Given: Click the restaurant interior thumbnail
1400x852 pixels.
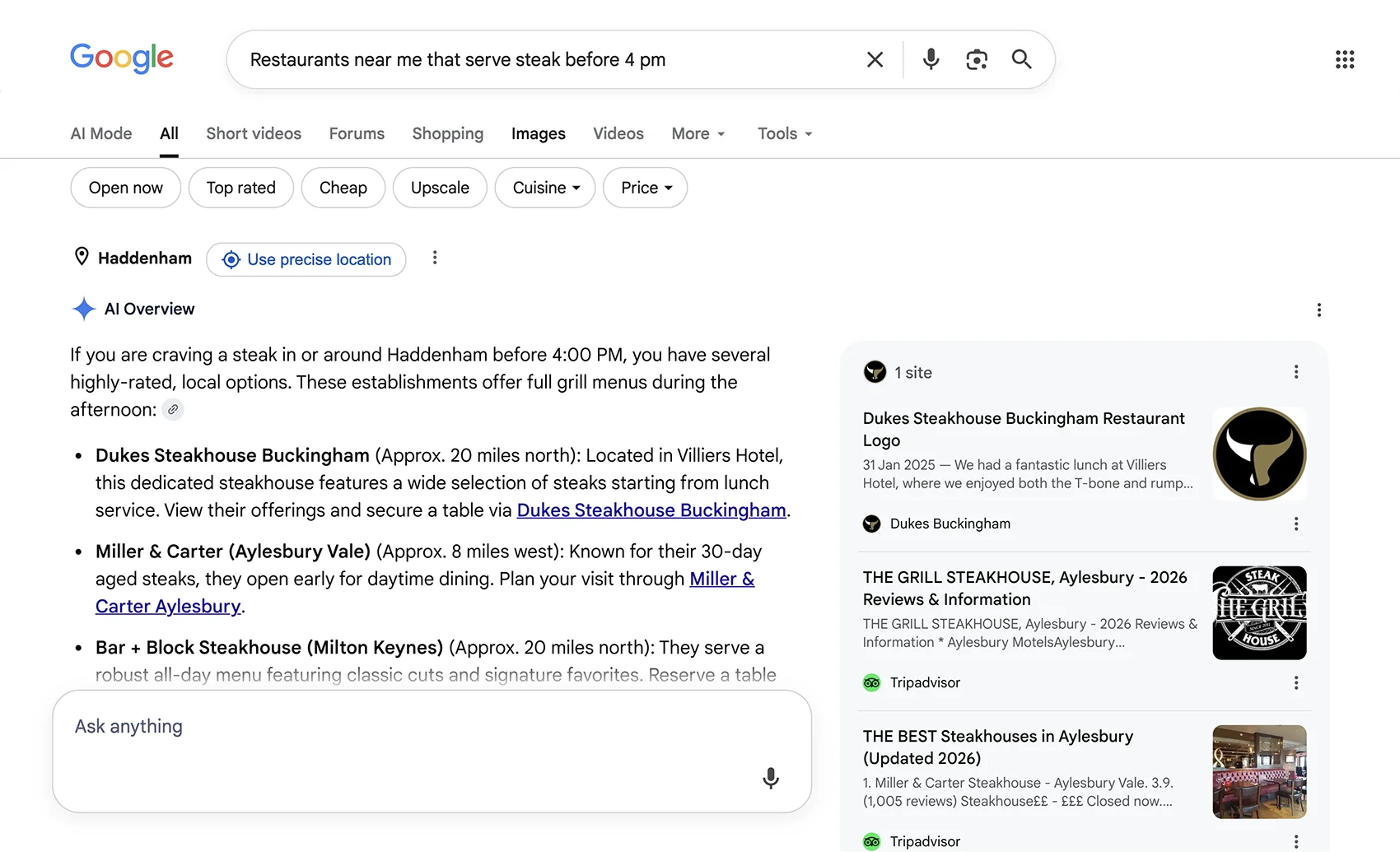Looking at the screenshot, I should (1259, 771).
